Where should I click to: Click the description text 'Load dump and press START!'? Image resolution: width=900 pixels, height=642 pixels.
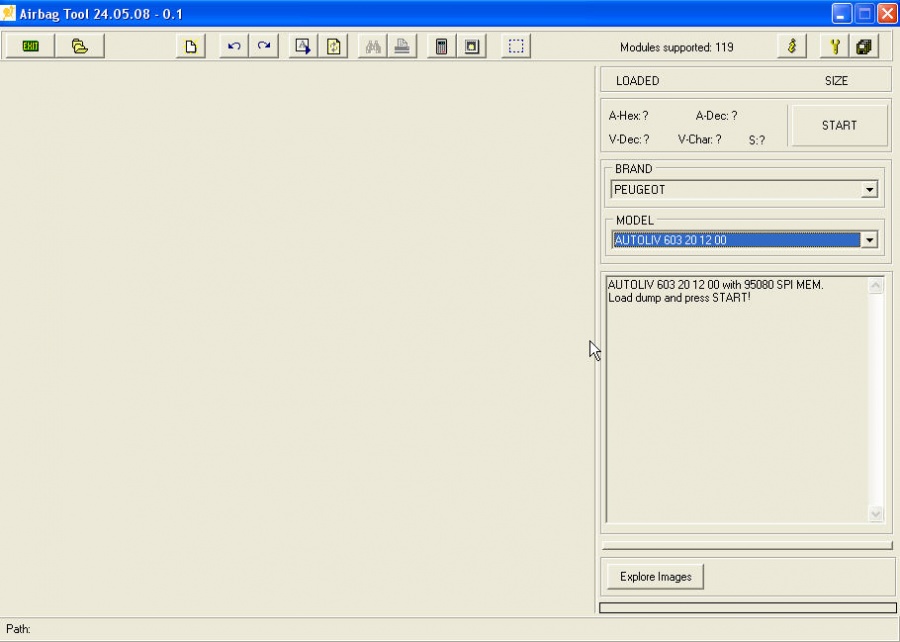[679, 298]
